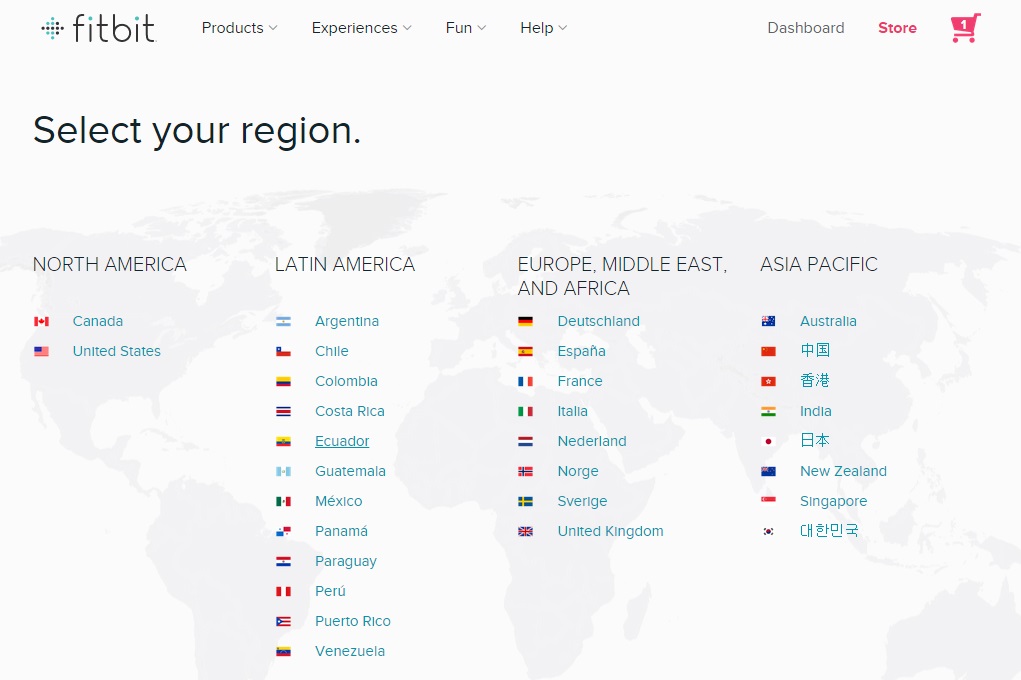1021x680 pixels.
Task: Select the Deutschland flag icon
Action: click(x=525, y=321)
